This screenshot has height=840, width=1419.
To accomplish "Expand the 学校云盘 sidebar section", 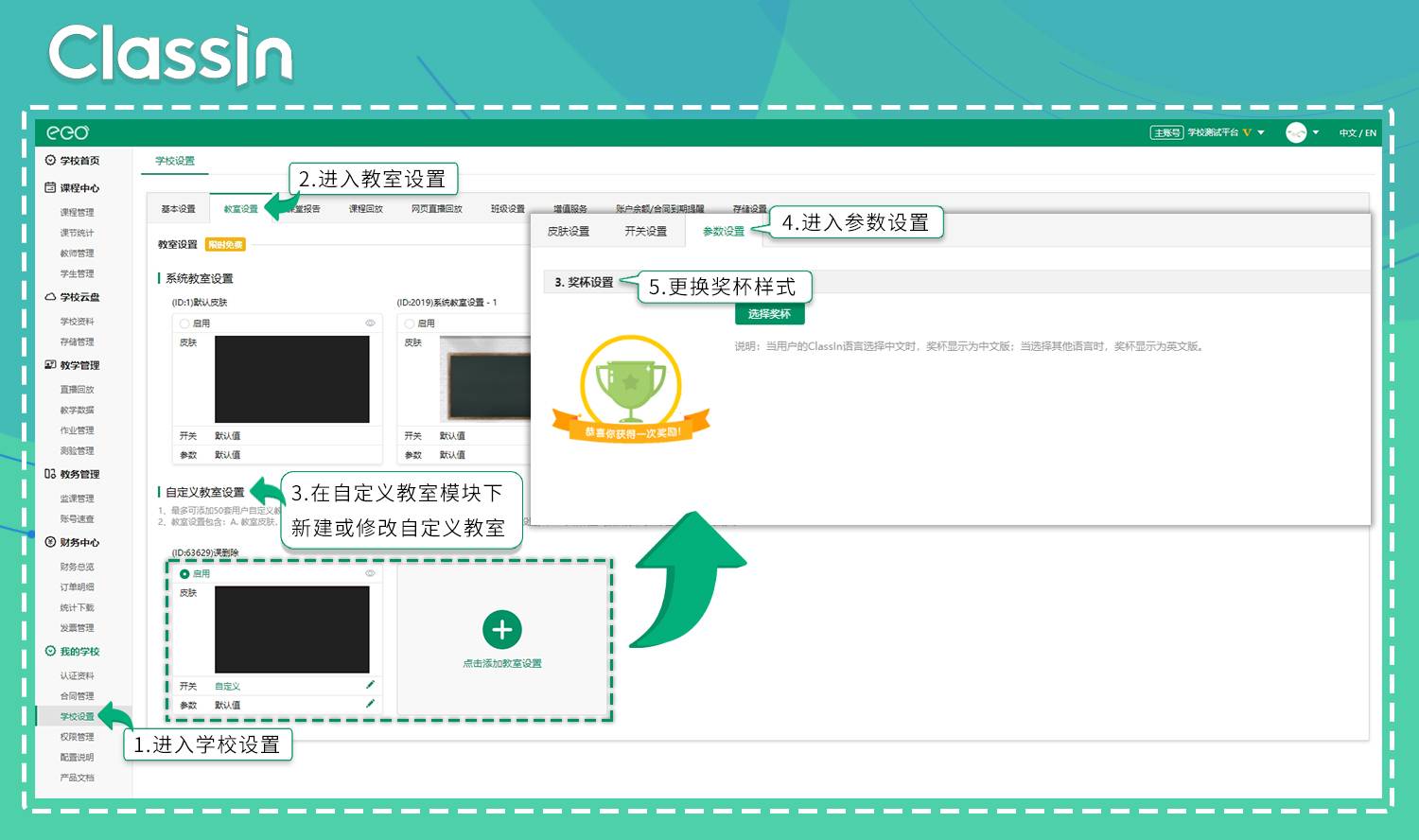I will click(79, 297).
